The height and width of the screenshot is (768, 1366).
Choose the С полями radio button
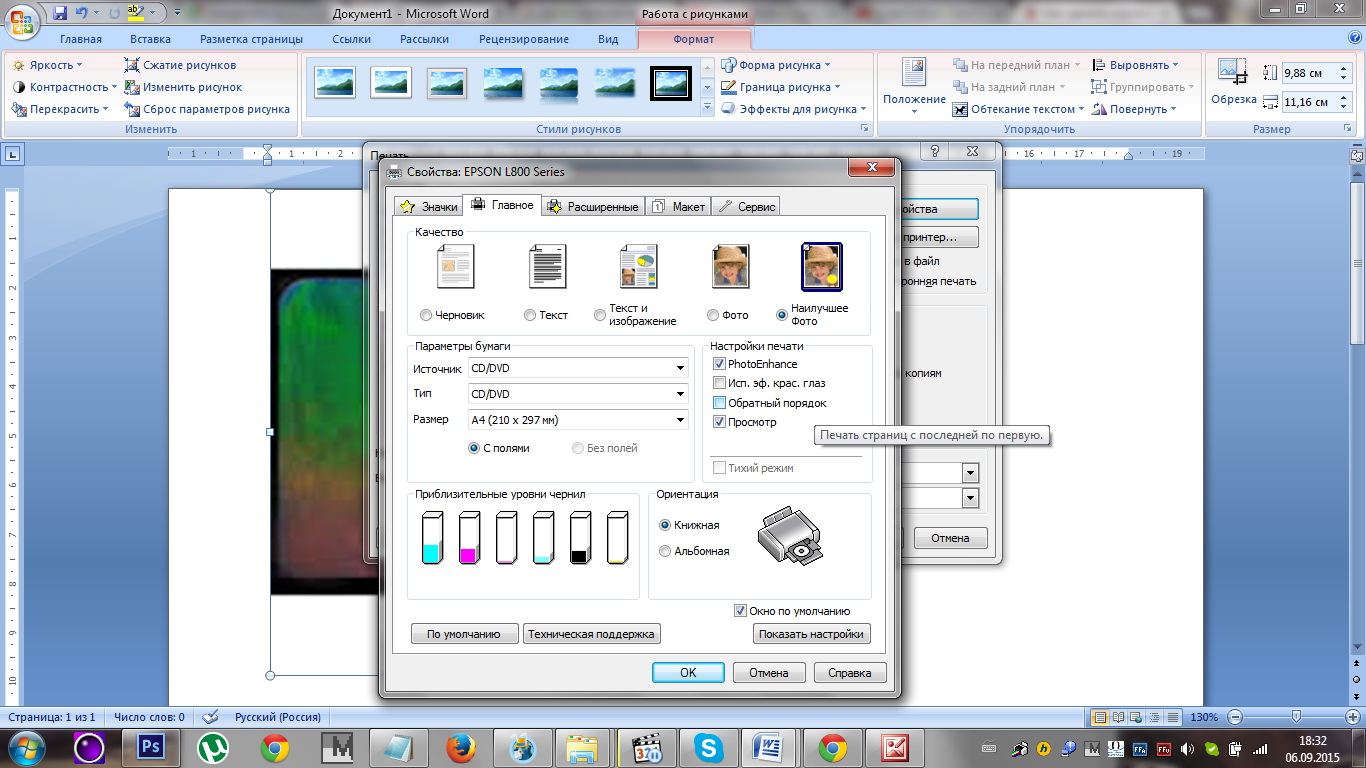tap(474, 448)
